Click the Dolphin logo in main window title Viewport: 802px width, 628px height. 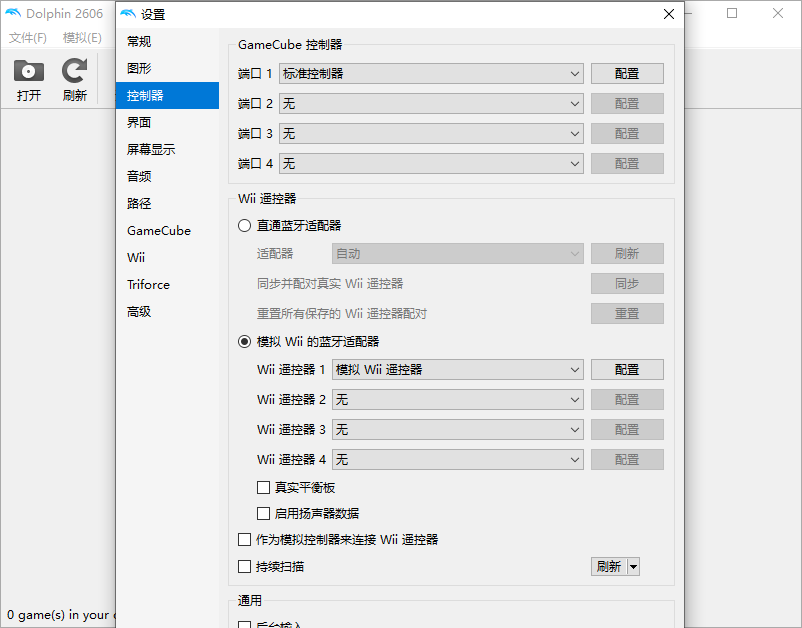[x=13, y=13]
